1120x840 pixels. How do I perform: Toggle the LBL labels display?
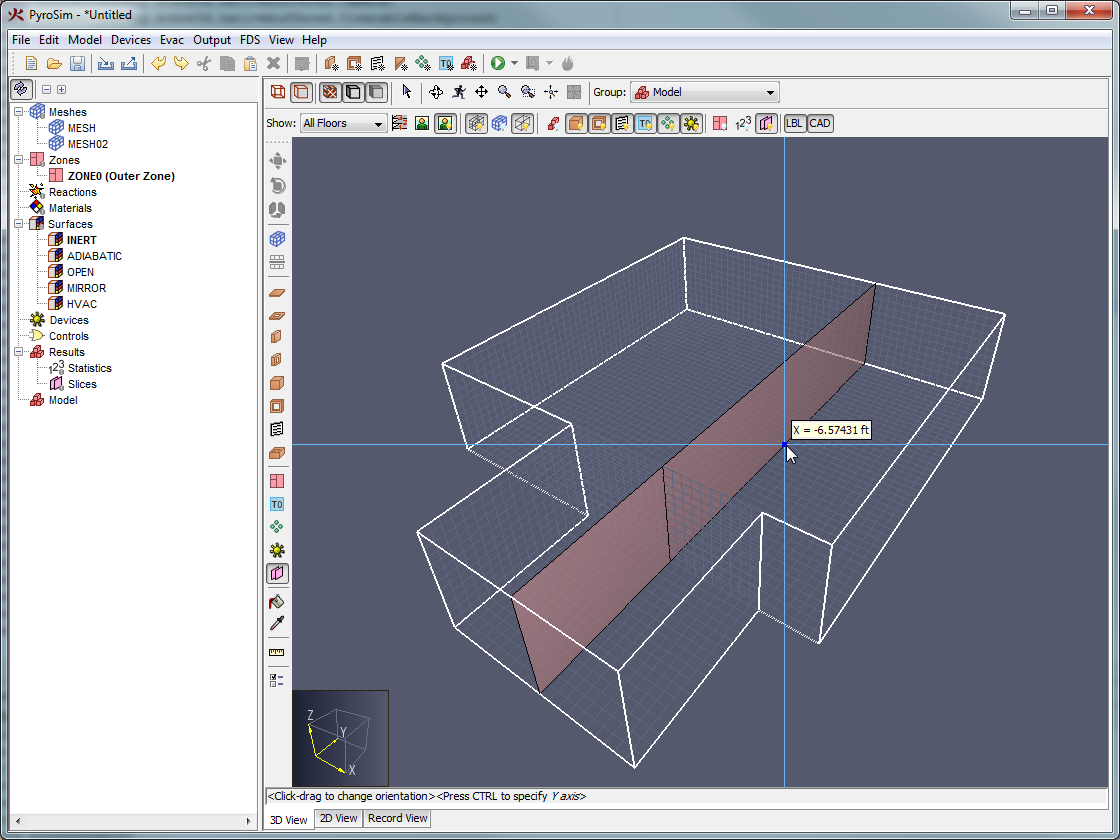[794, 123]
